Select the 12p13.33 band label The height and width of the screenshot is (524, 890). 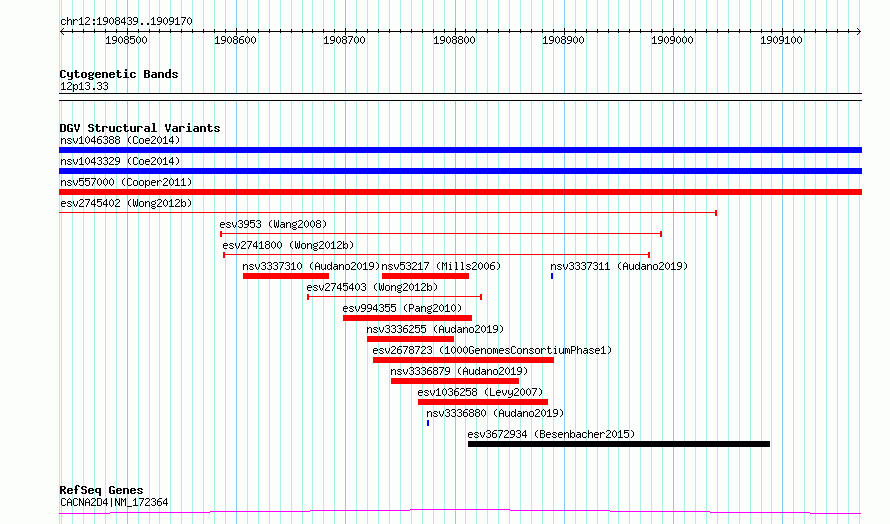(84, 86)
